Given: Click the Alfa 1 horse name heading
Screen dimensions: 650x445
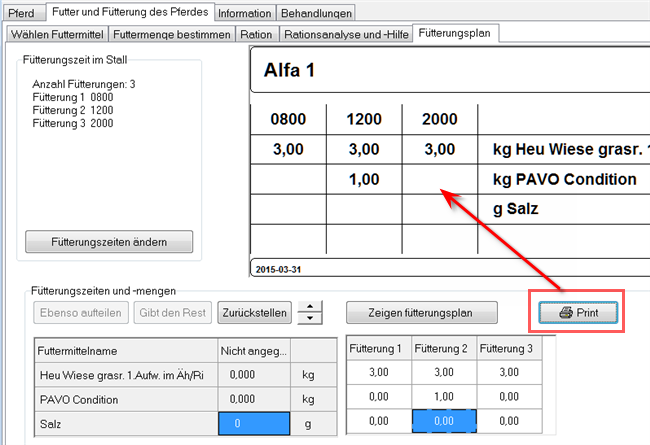Looking at the screenshot, I should coord(289,70).
